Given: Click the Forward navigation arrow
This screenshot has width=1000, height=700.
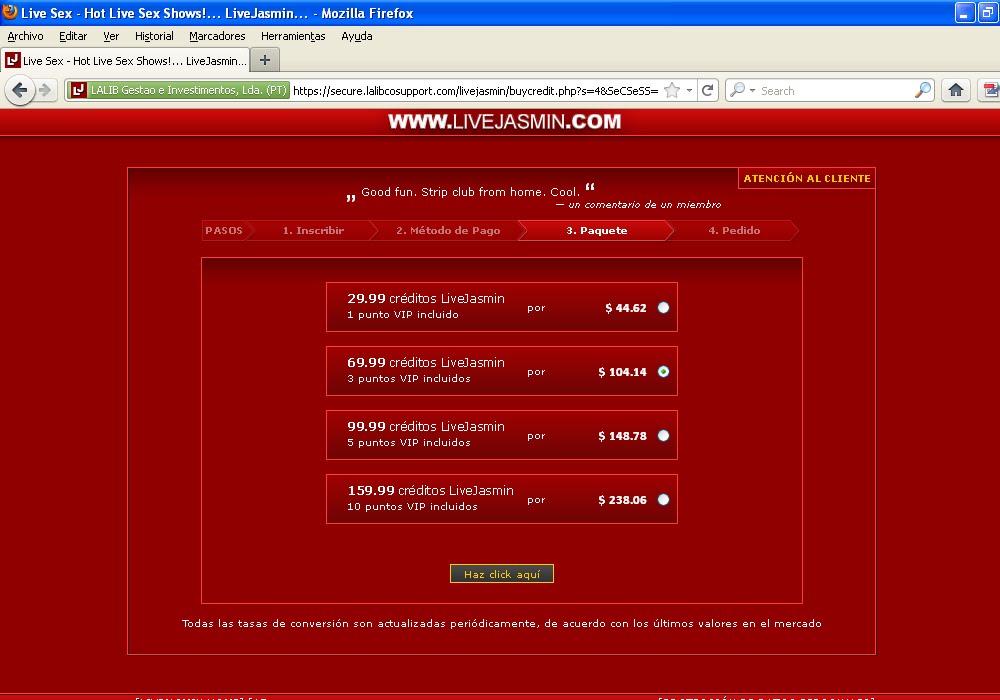Looking at the screenshot, I should tap(45, 90).
